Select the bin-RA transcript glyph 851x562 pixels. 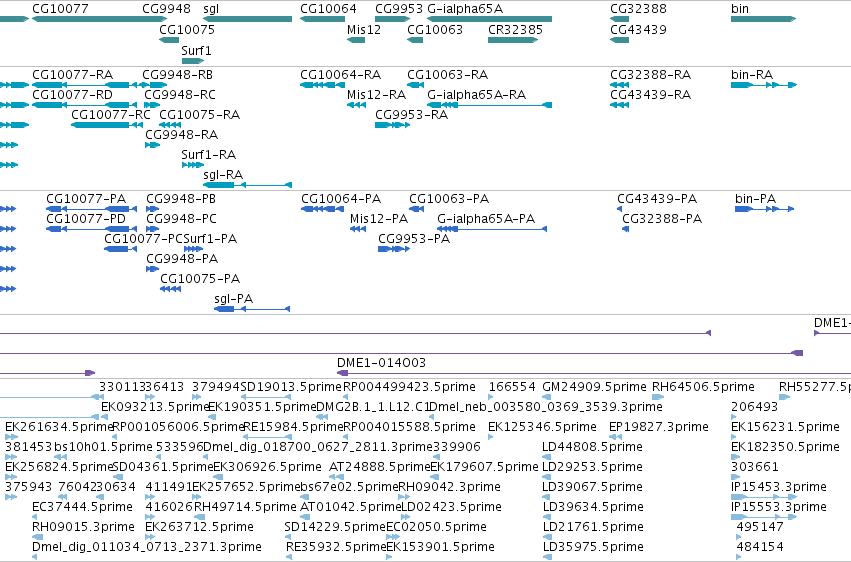[x=764, y=85]
